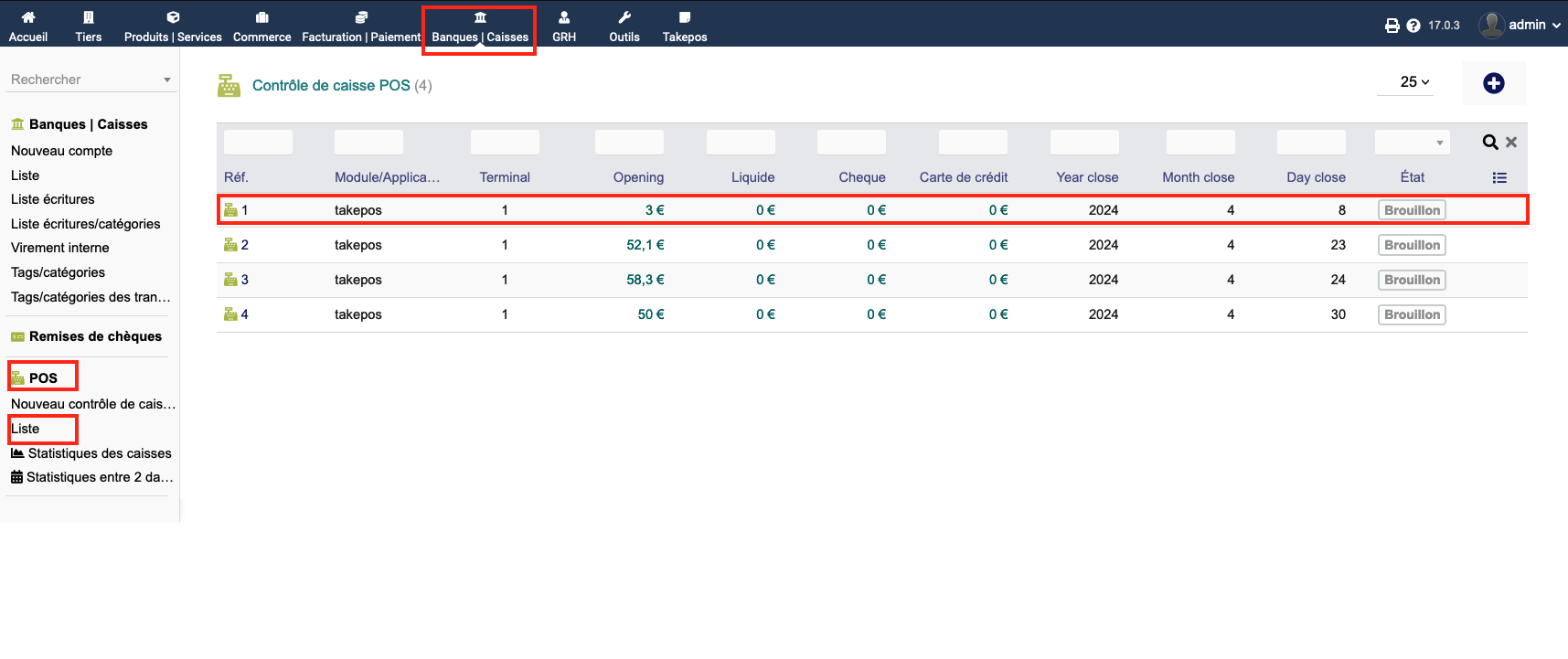Open Statistiques des caisses link

tap(100, 453)
